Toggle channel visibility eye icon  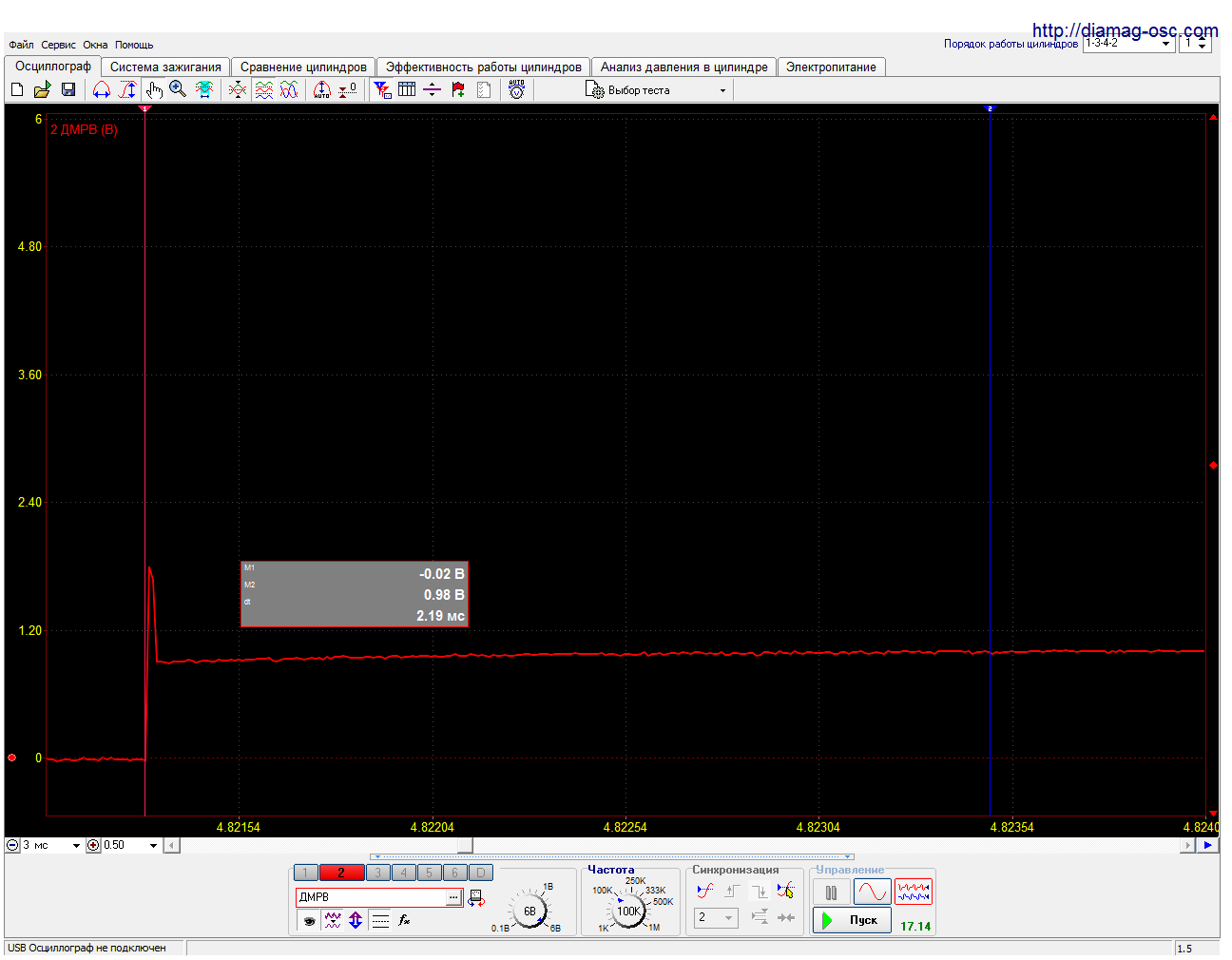309,920
